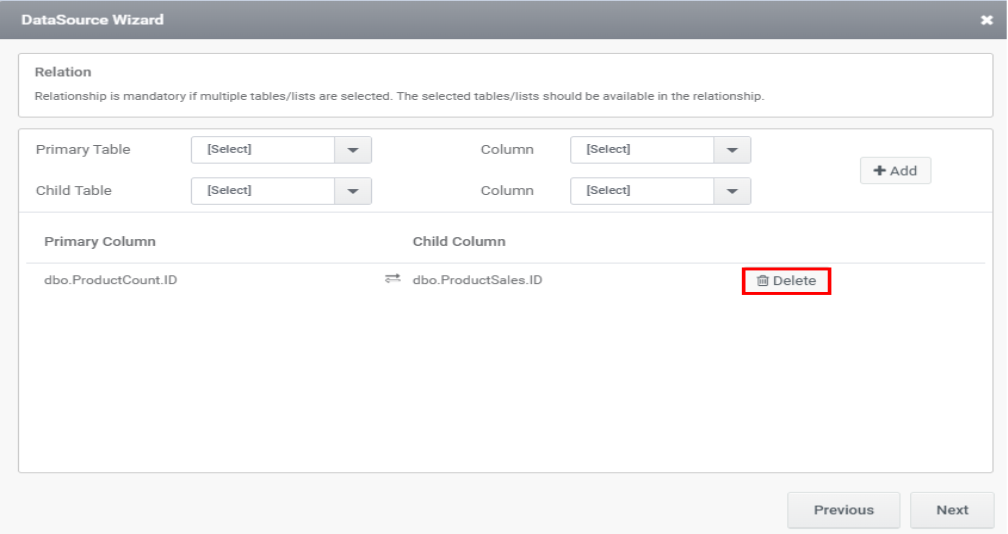The width and height of the screenshot is (1008, 534).
Task: Expand the Primary Table dropdown arrow
Action: coord(352,150)
